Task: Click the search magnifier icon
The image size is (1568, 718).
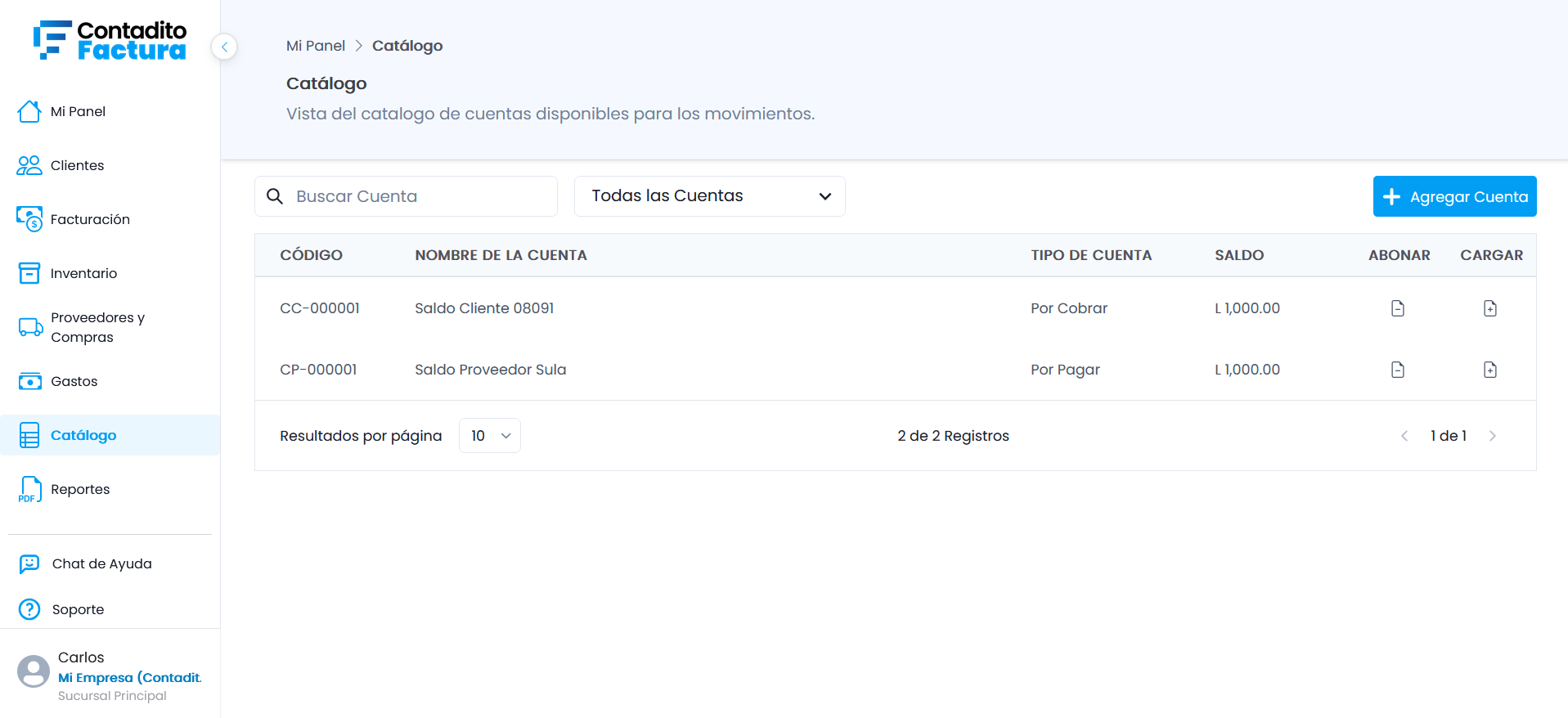Action: click(275, 196)
